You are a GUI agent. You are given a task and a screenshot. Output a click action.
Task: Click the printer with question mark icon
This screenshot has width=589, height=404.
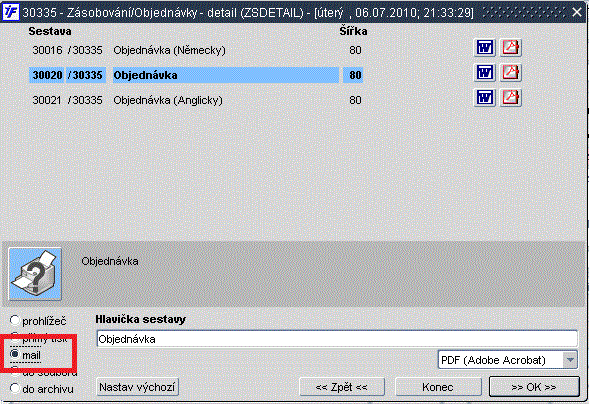click(x=35, y=274)
